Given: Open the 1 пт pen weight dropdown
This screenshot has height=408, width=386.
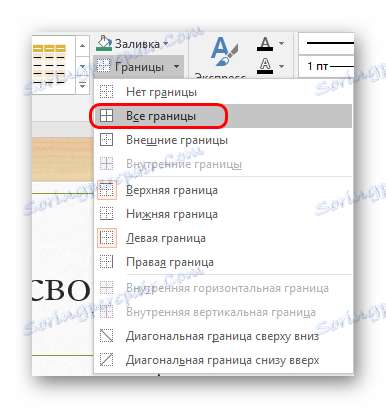Looking at the screenshot, I should 326,66.
